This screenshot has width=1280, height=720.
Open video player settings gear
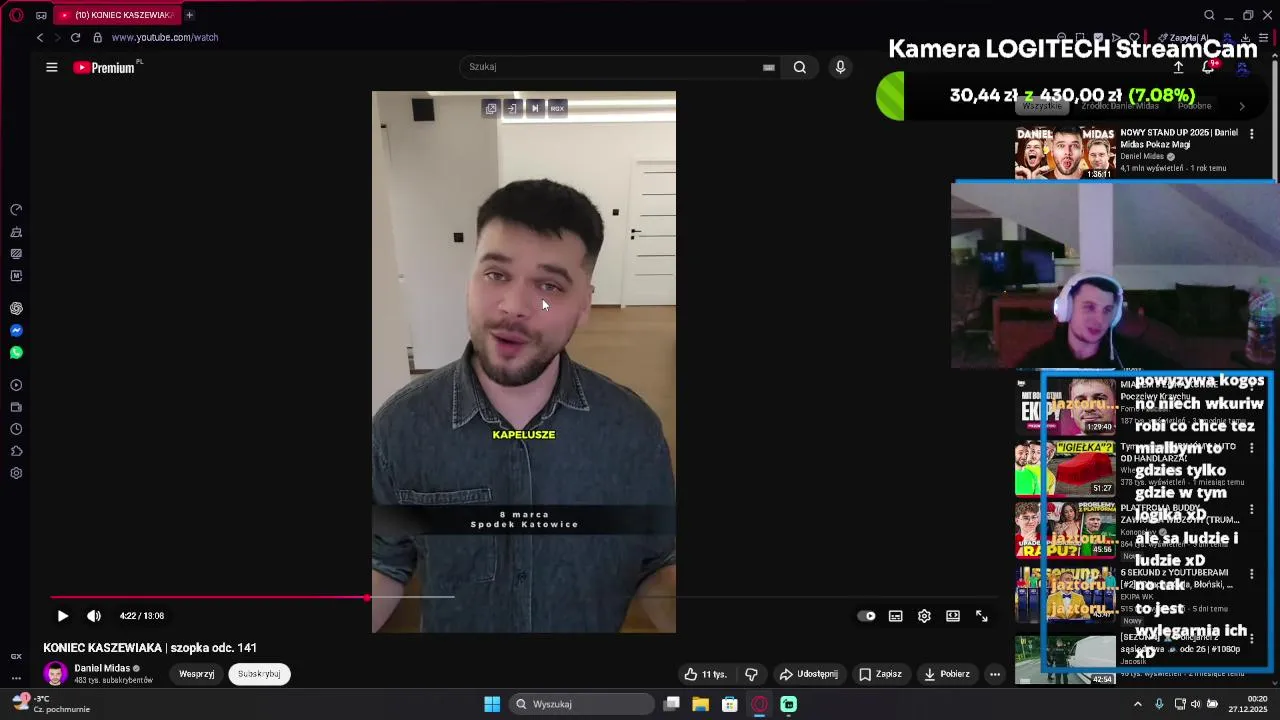(924, 616)
